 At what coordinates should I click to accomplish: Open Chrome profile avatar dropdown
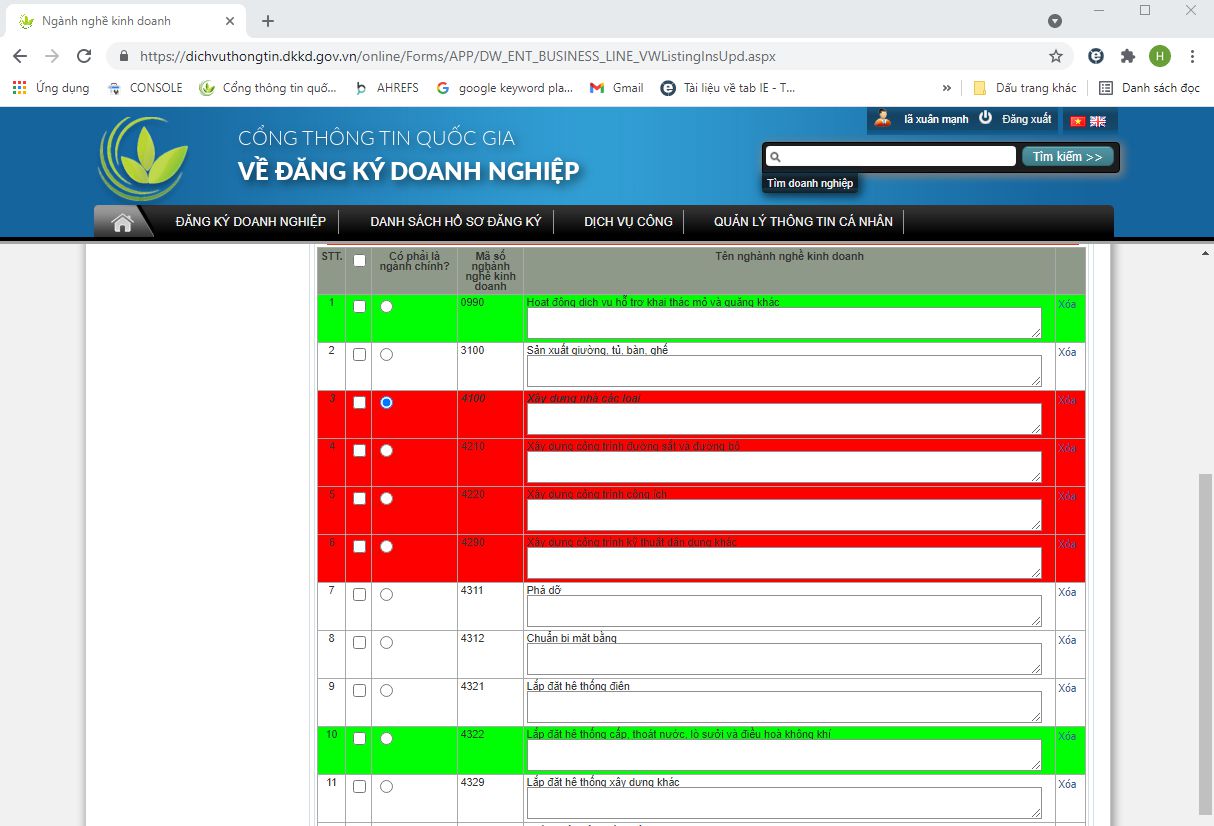pyautogui.click(x=1160, y=56)
